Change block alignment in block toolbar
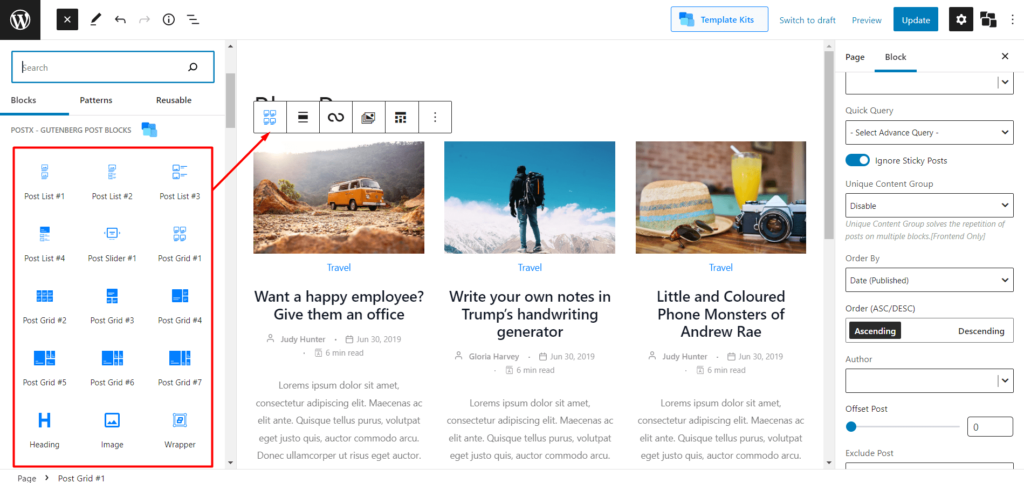 (302, 117)
